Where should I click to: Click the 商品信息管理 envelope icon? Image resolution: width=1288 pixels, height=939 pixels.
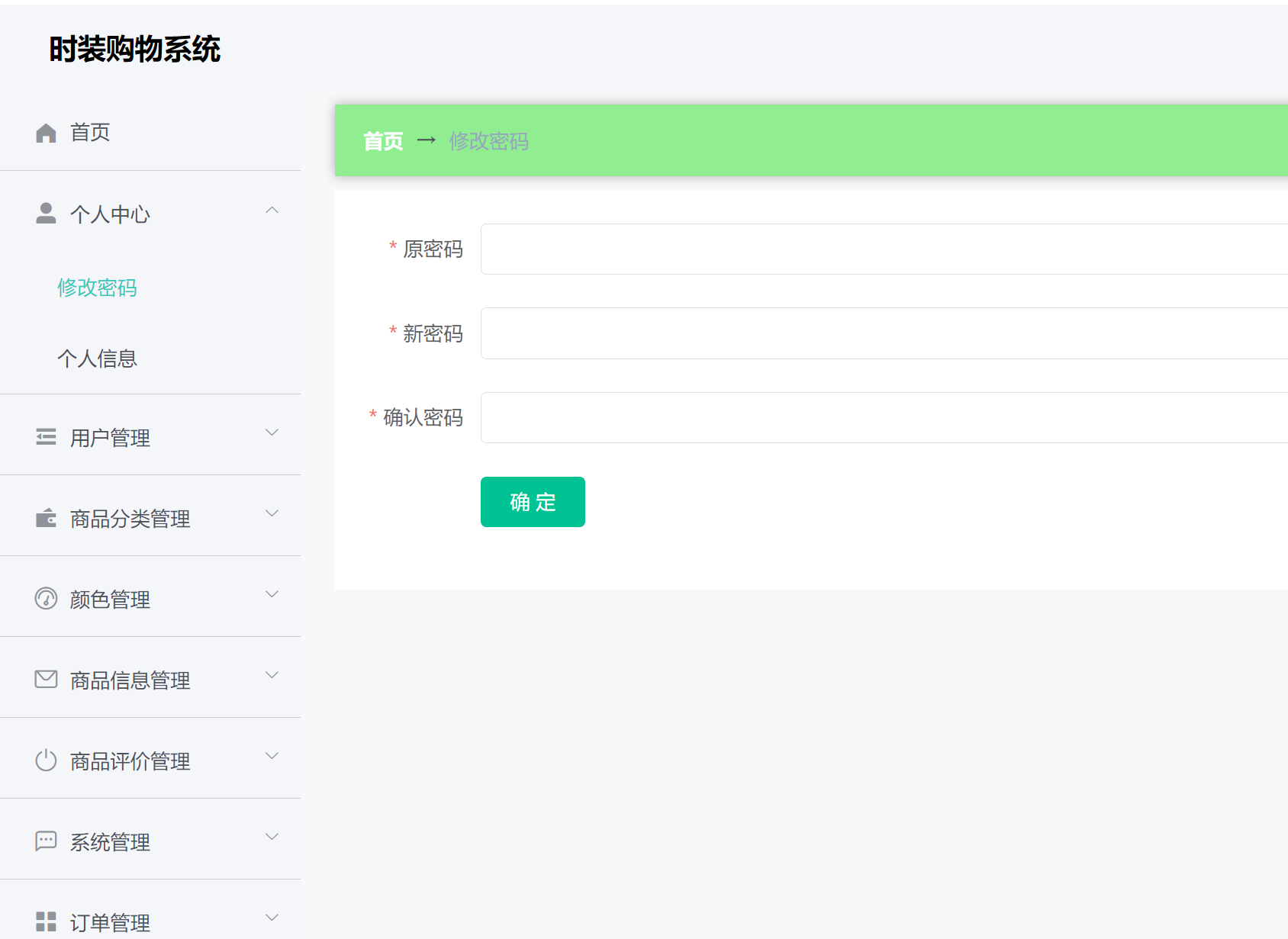(46, 679)
